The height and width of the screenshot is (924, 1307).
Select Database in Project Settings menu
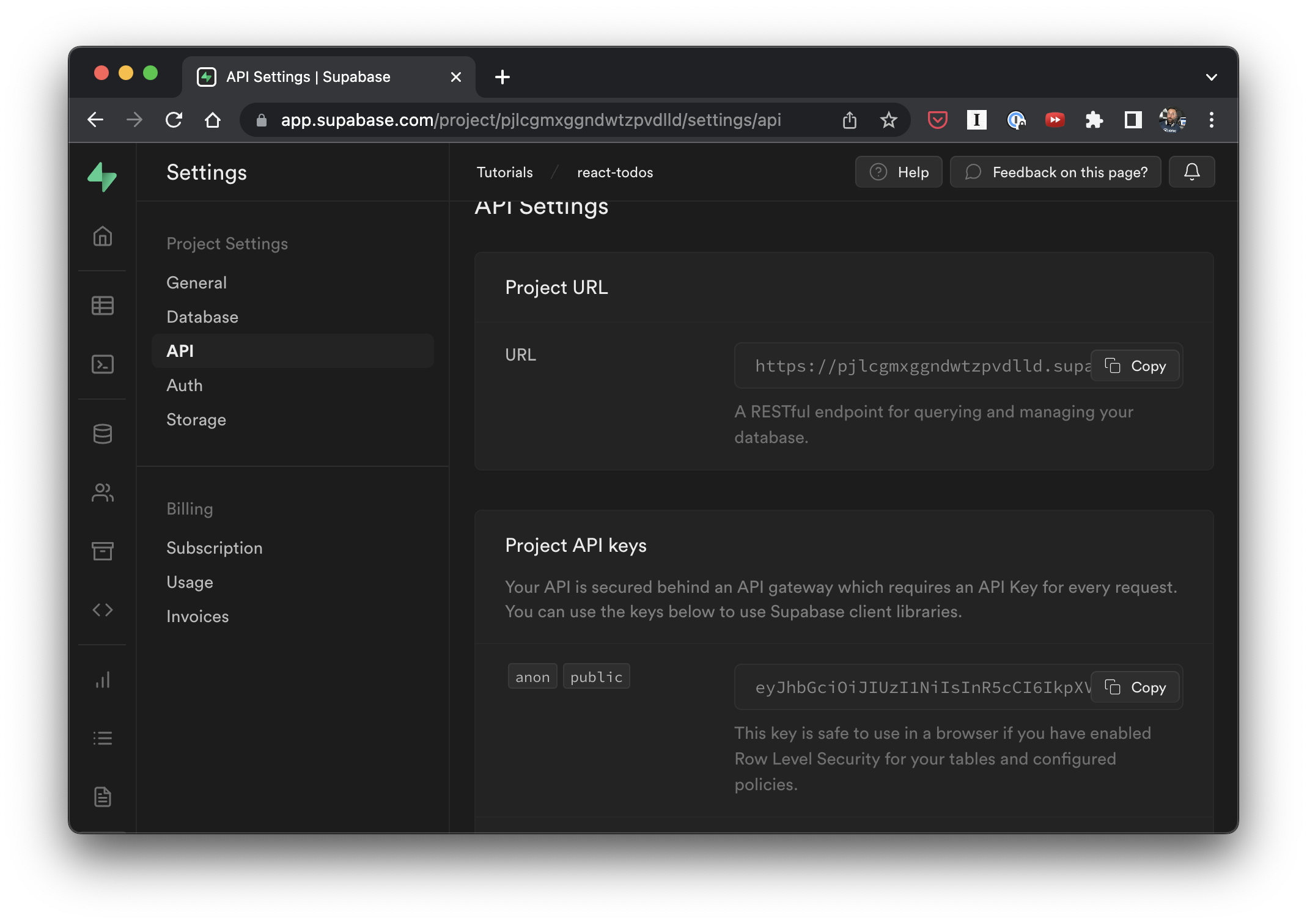tap(202, 317)
